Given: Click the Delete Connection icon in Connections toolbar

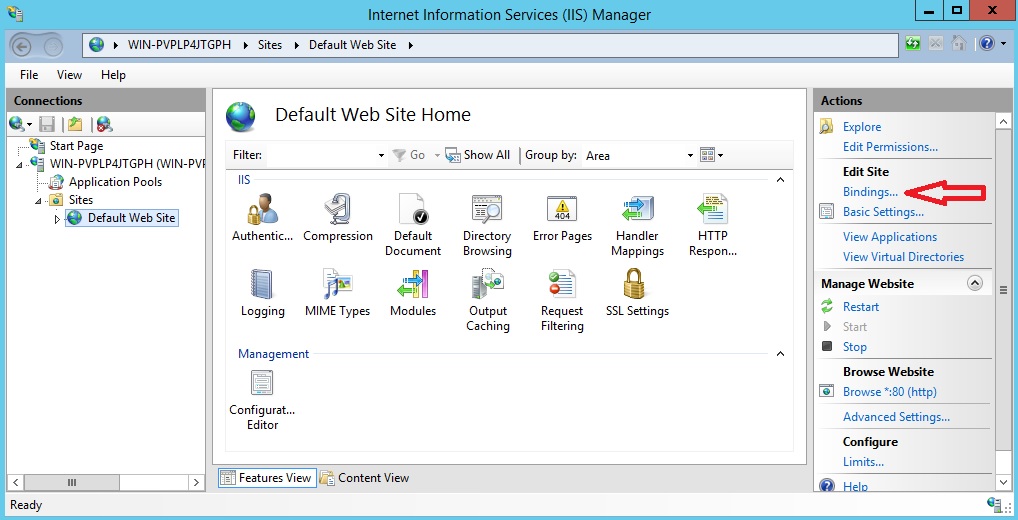Looking at the screenshot, I should coord(105,124).
